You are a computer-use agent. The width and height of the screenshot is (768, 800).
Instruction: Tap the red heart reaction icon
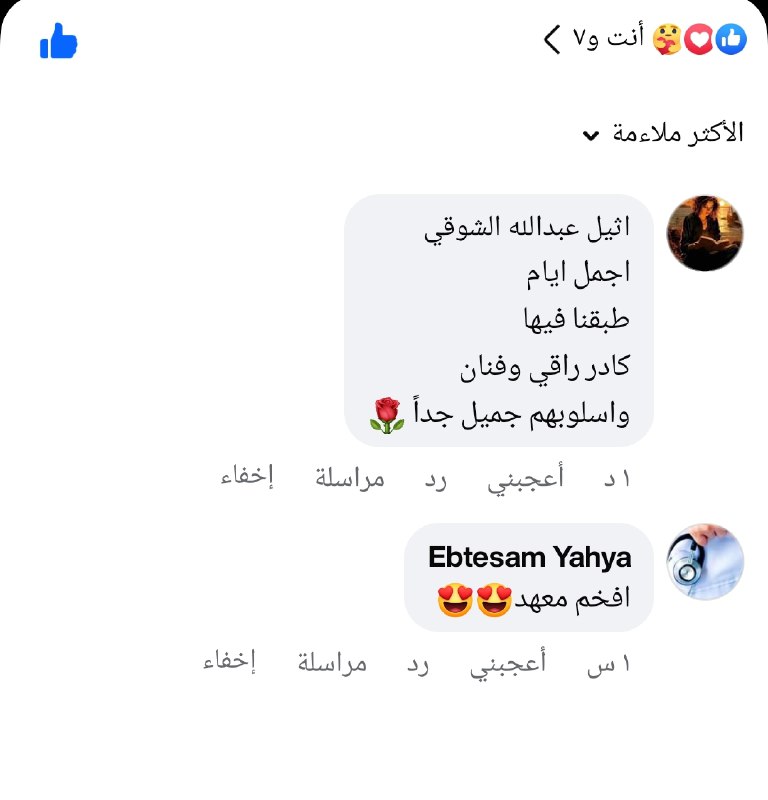(x=699, y=39)
